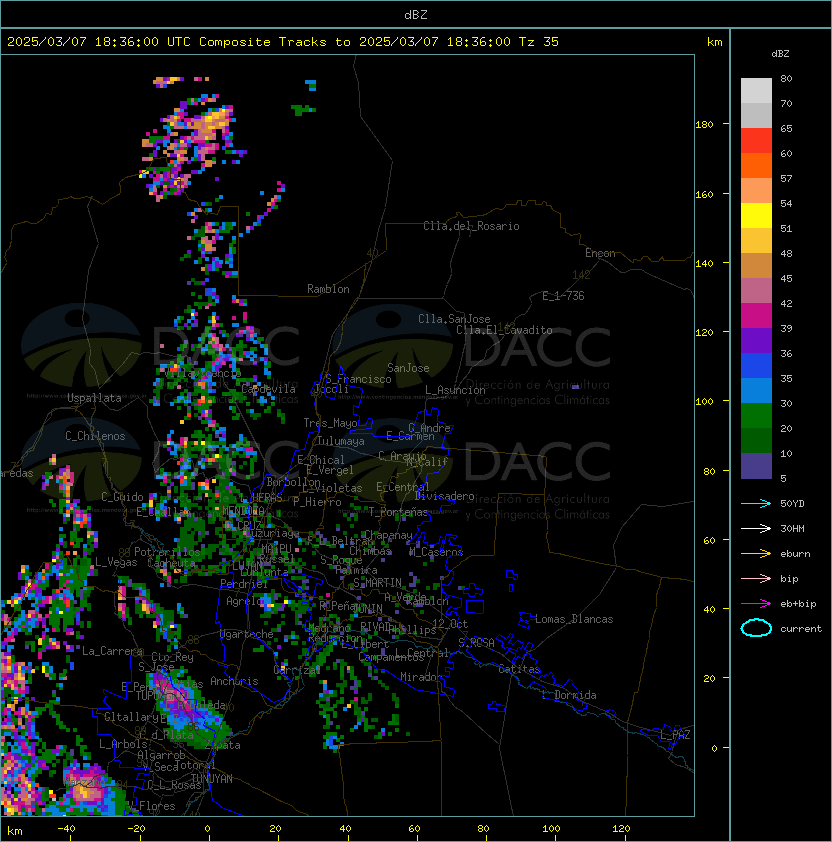Image resolution: width=832 pixels, height=842 pixels.
Task: Click the '-20' km axis tick label
Action: pos(136,829)
